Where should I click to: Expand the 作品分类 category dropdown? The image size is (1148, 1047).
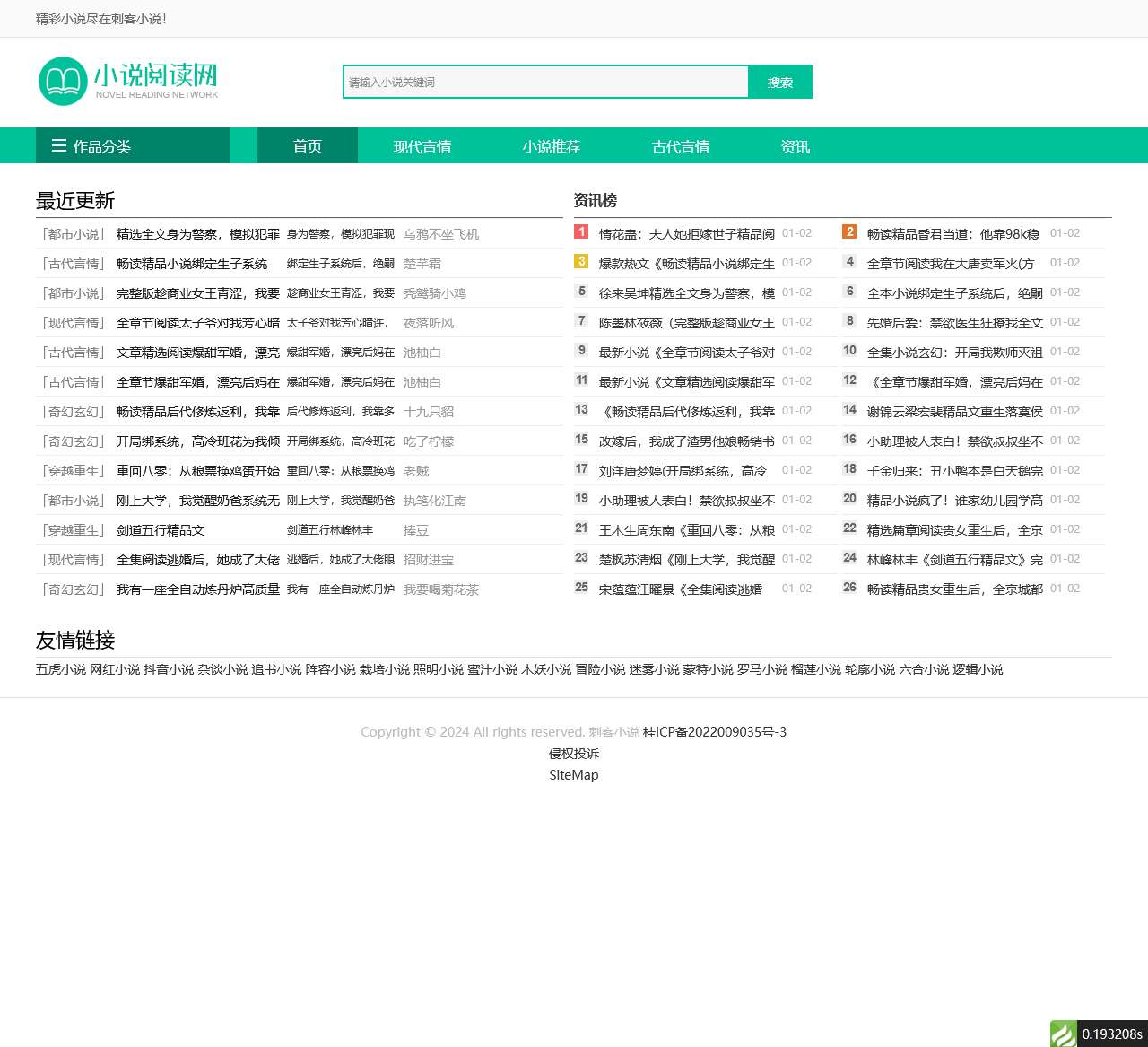click(133, 145)
